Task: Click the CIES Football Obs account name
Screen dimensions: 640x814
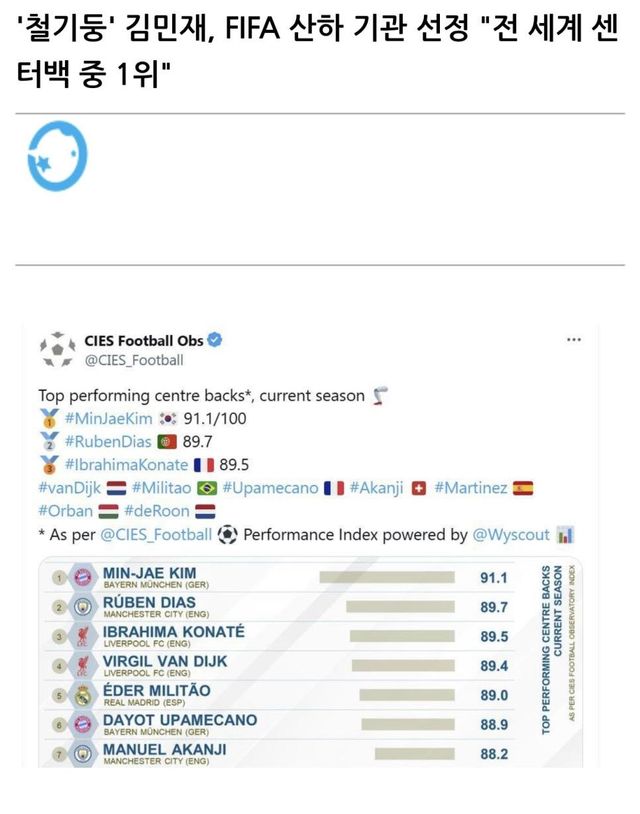Action: (143, 340)
